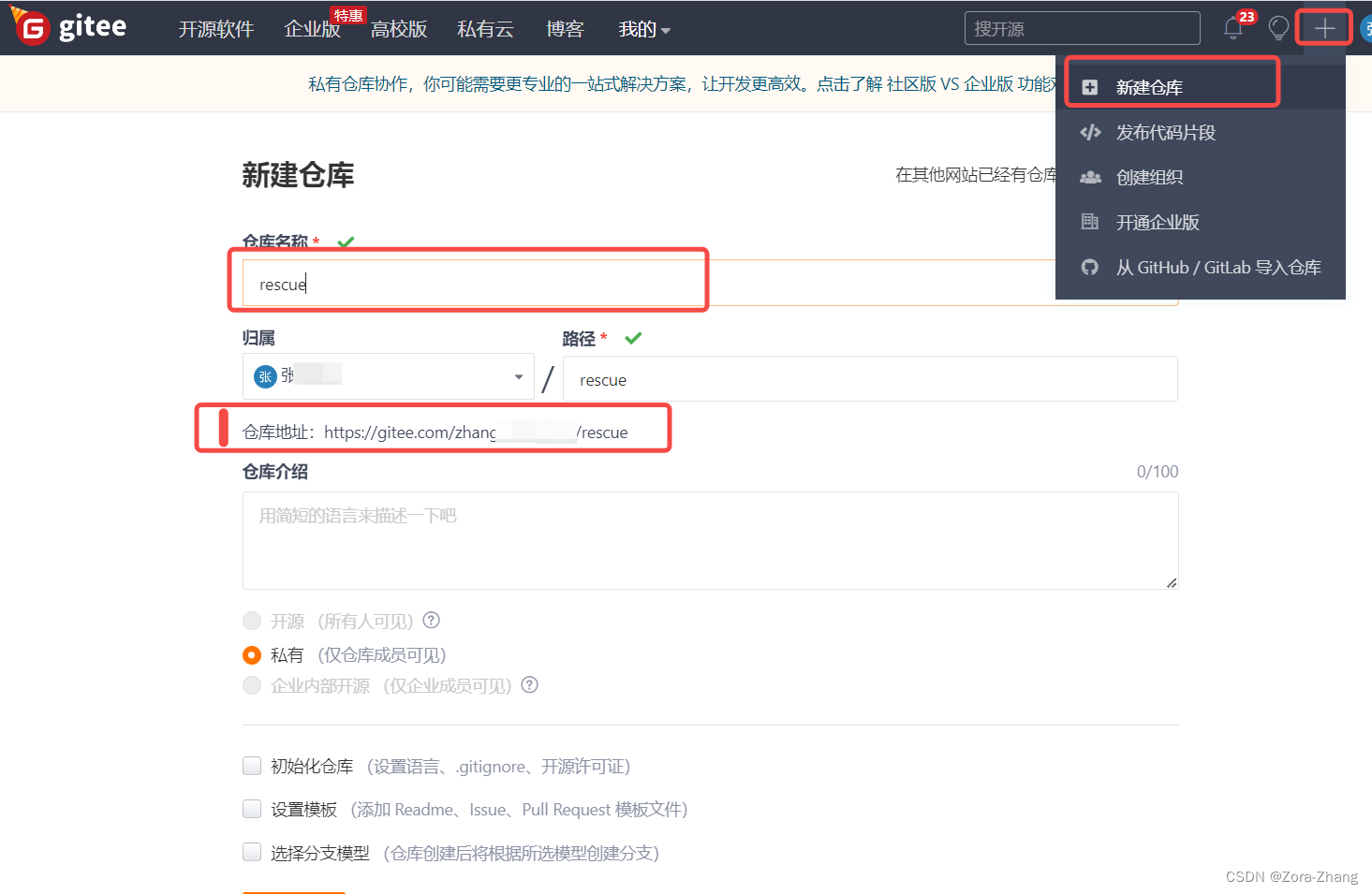Image resolution: width=1372 pixels, height=894 pixels.
Task: Choose 发布代码片段 from the plus menu
Action: [1201, 132]
